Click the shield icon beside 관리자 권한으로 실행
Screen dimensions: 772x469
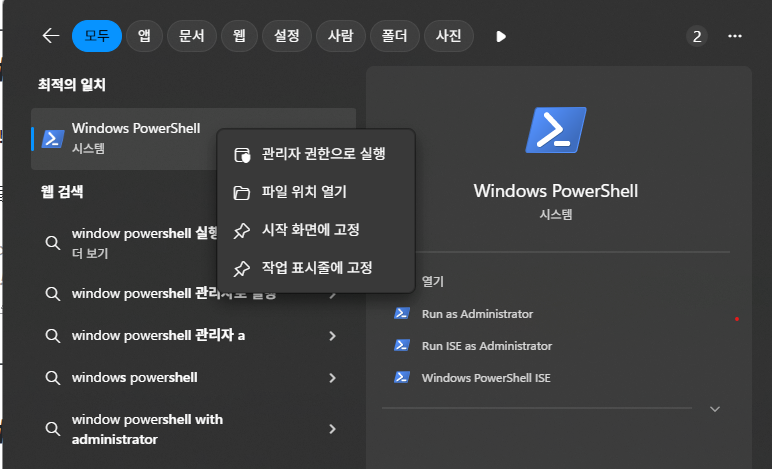pos(242,155)
